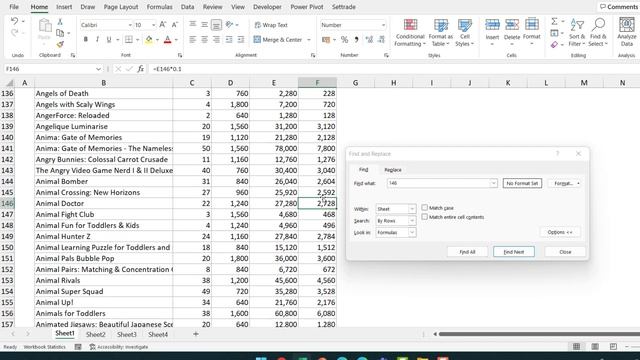Increase font size icon
640x360 pixels.
tap(162, 25)
